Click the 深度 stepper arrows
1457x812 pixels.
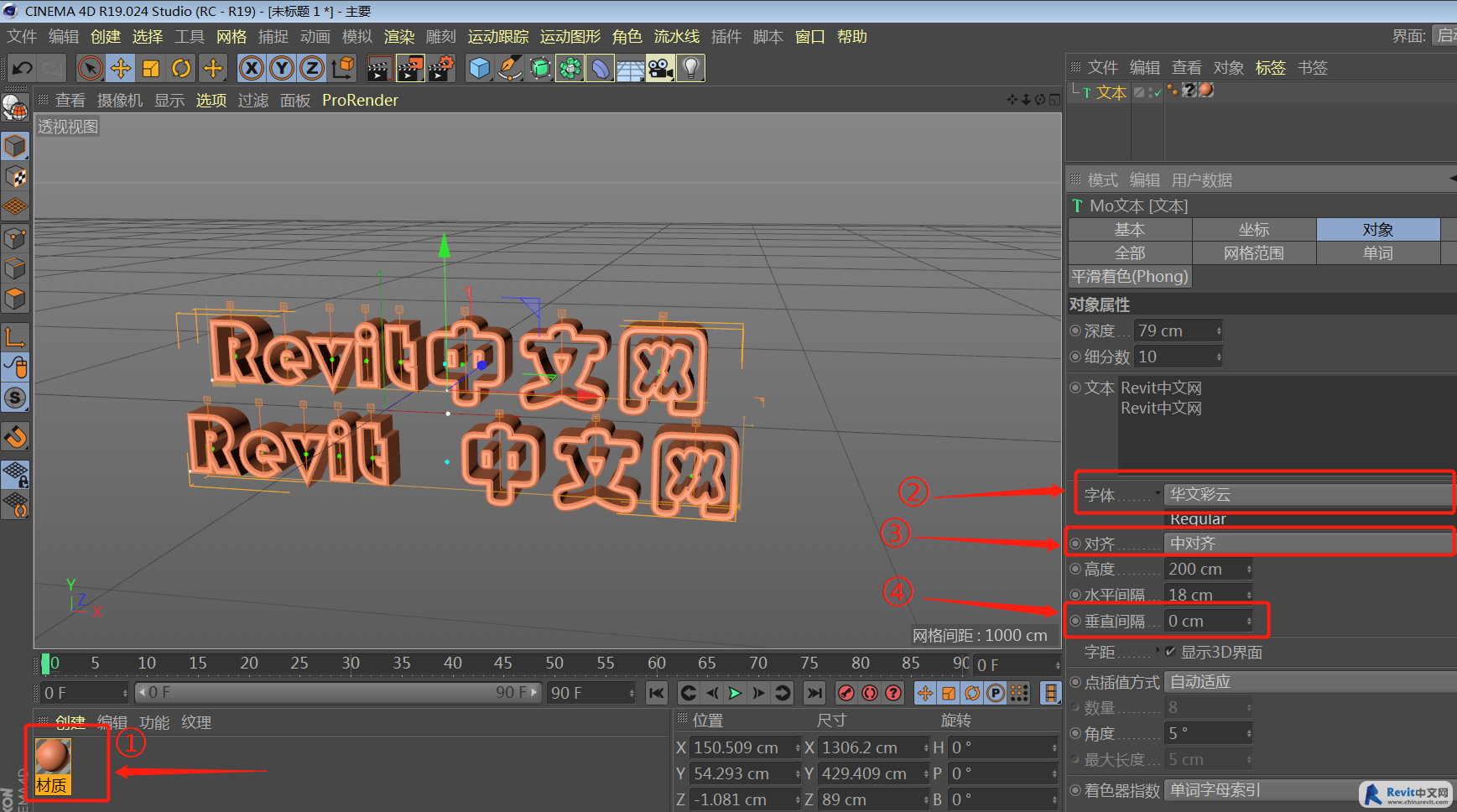[1219, 331]
